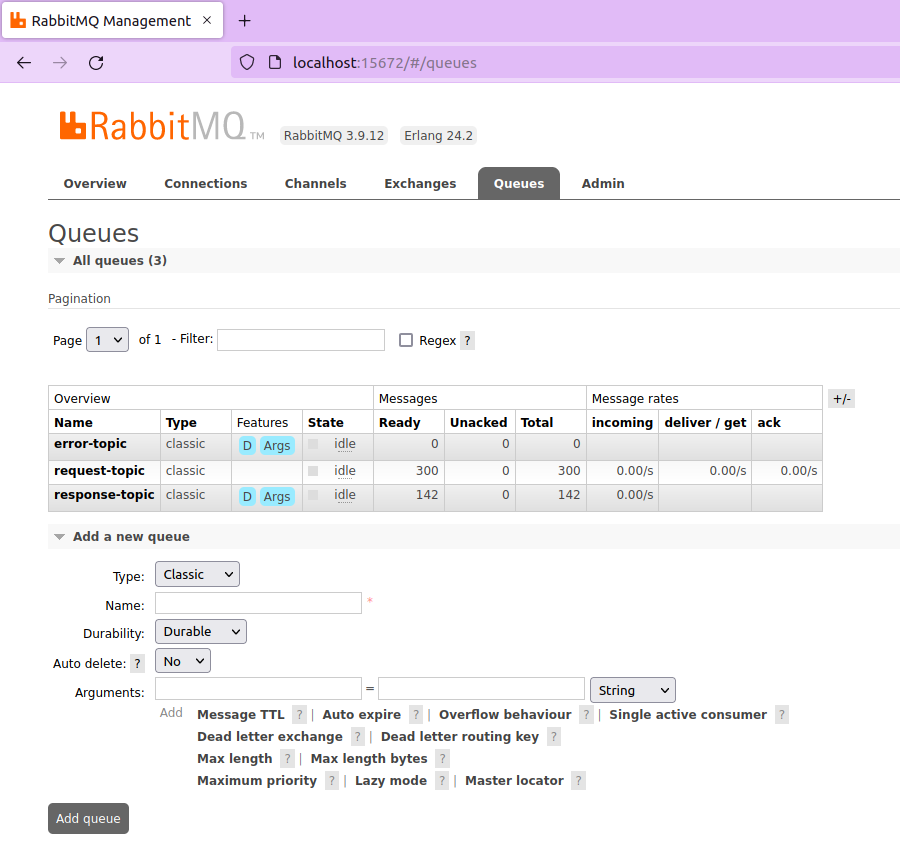Toggle table columns with +/- button
This screenshot has height=846, width=900.
[841, 399]
